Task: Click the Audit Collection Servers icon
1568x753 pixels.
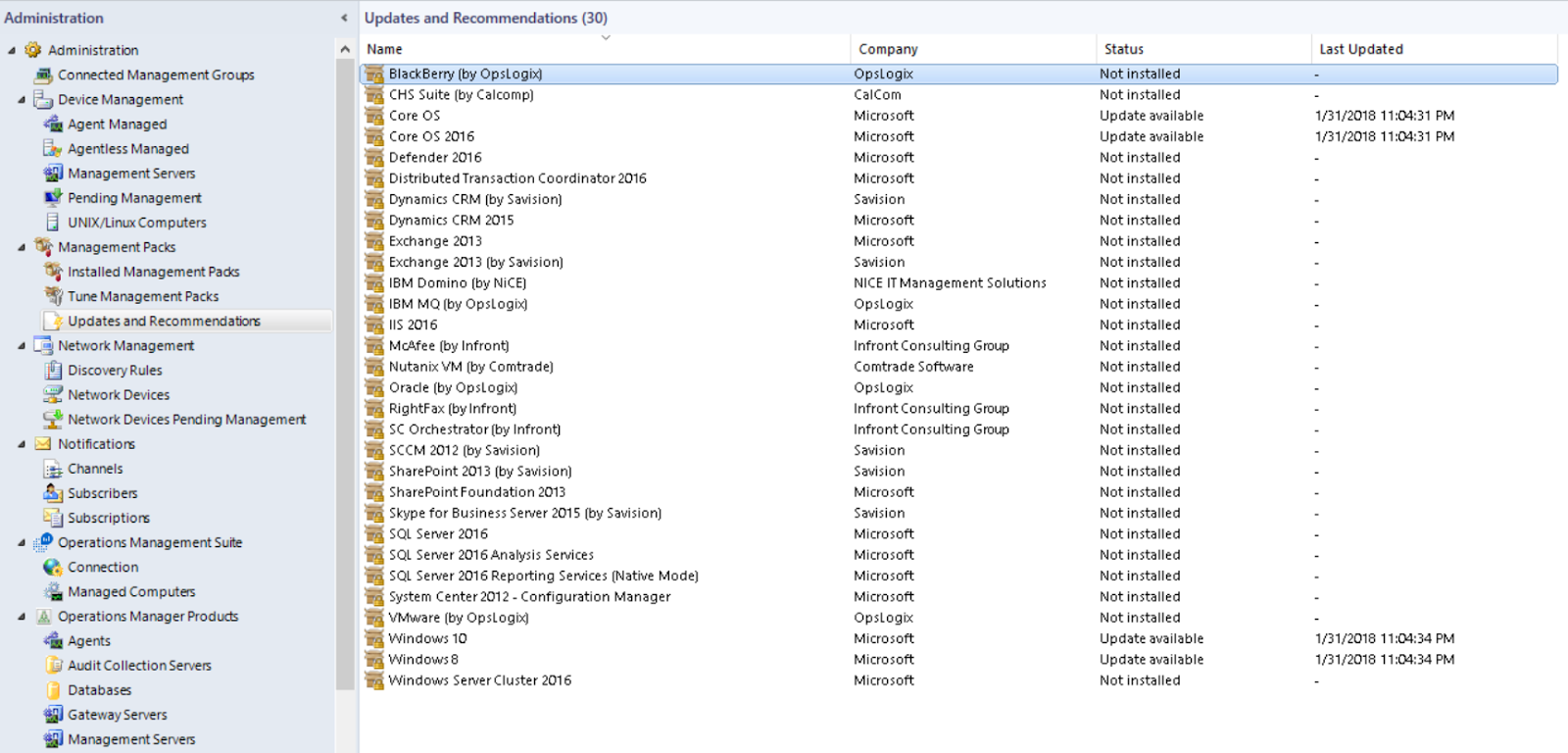Action: tap(53, 665)
